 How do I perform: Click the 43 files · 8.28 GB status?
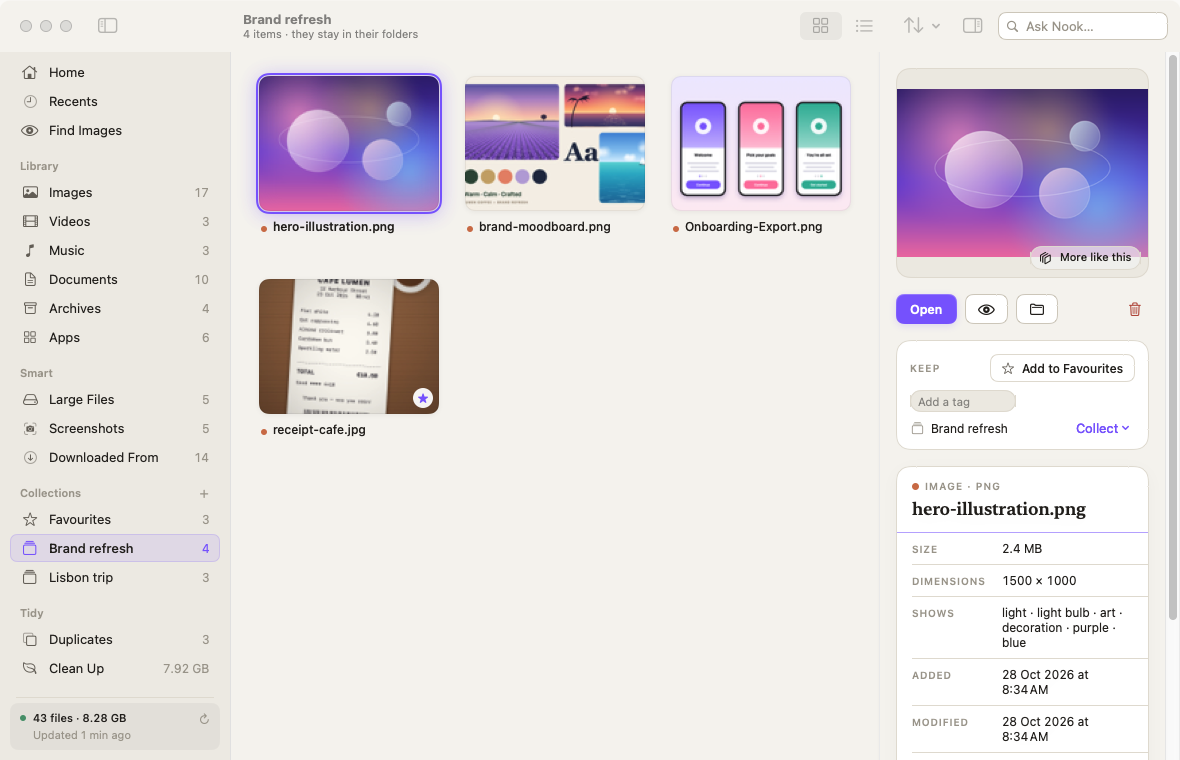point(80,718)
